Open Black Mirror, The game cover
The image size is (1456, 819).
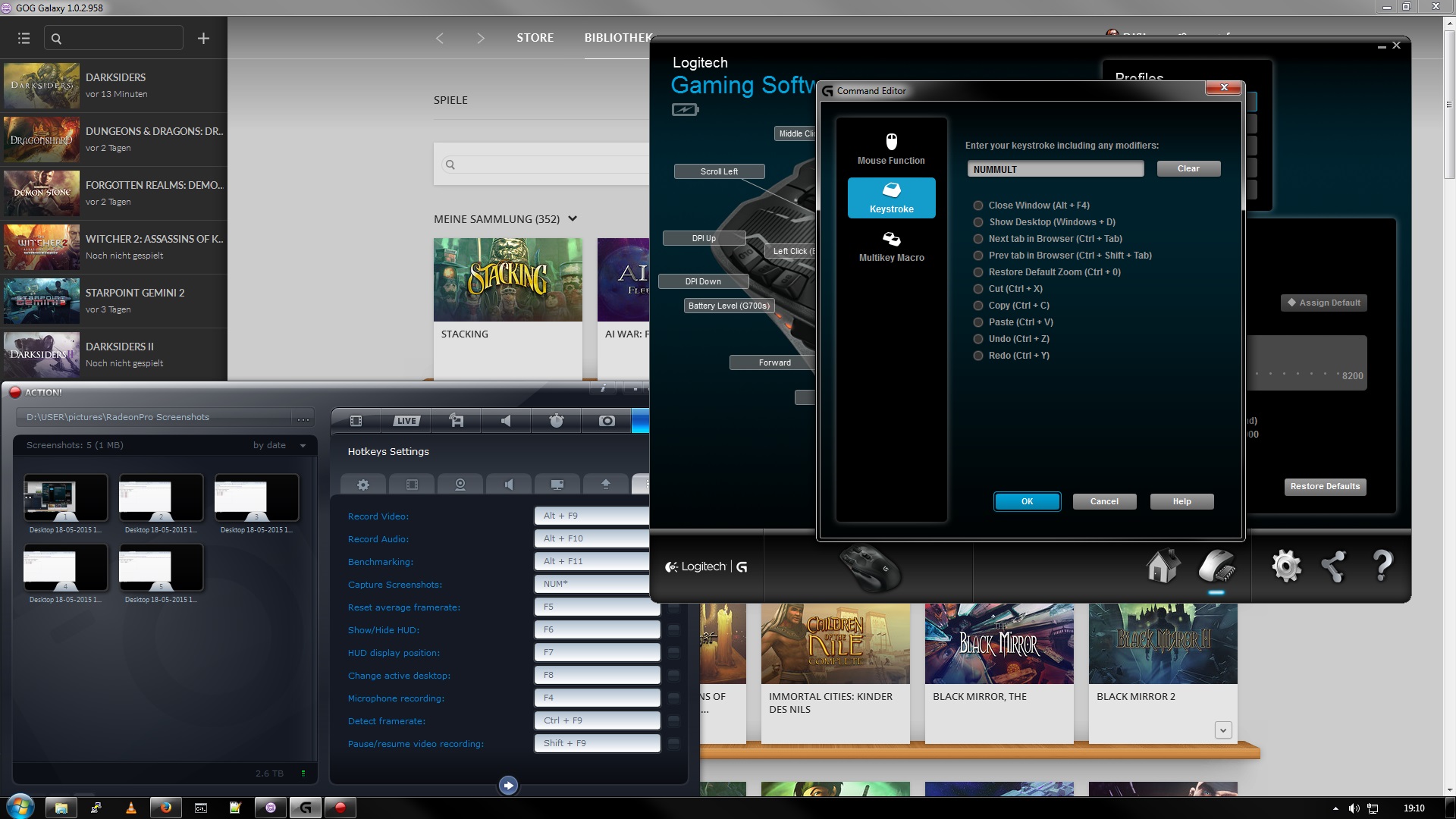pos(999,644)
